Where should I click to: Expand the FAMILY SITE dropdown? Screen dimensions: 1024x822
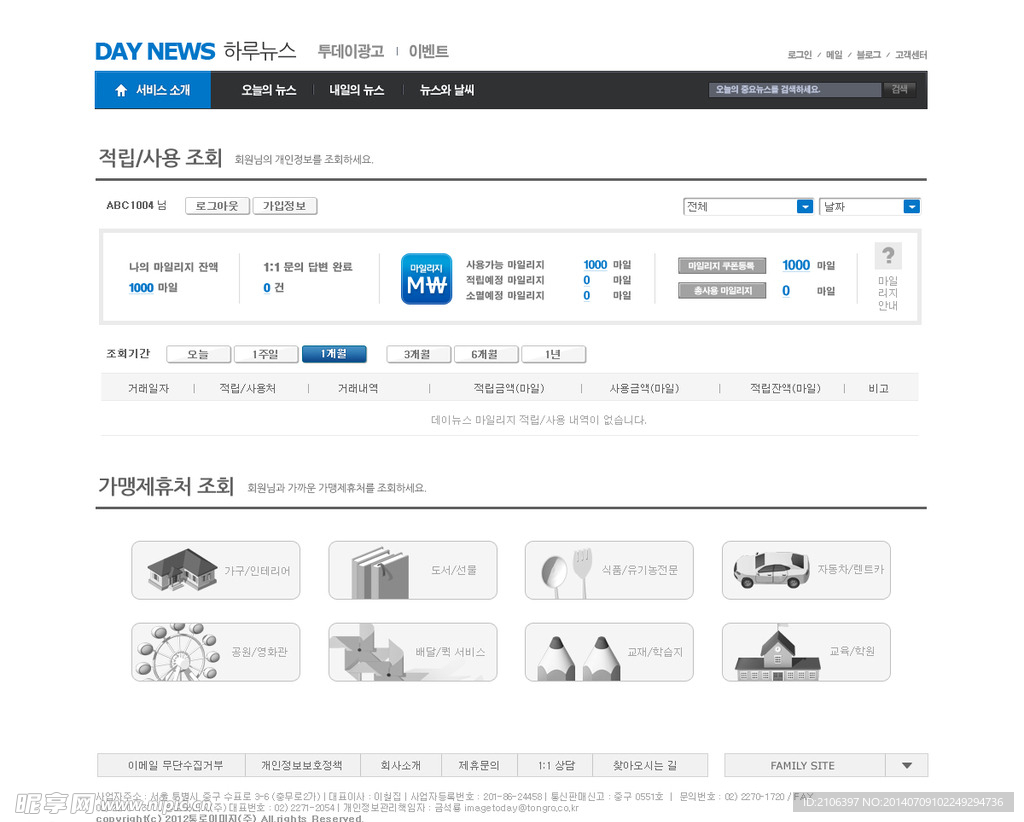click(x=906, y=766)
